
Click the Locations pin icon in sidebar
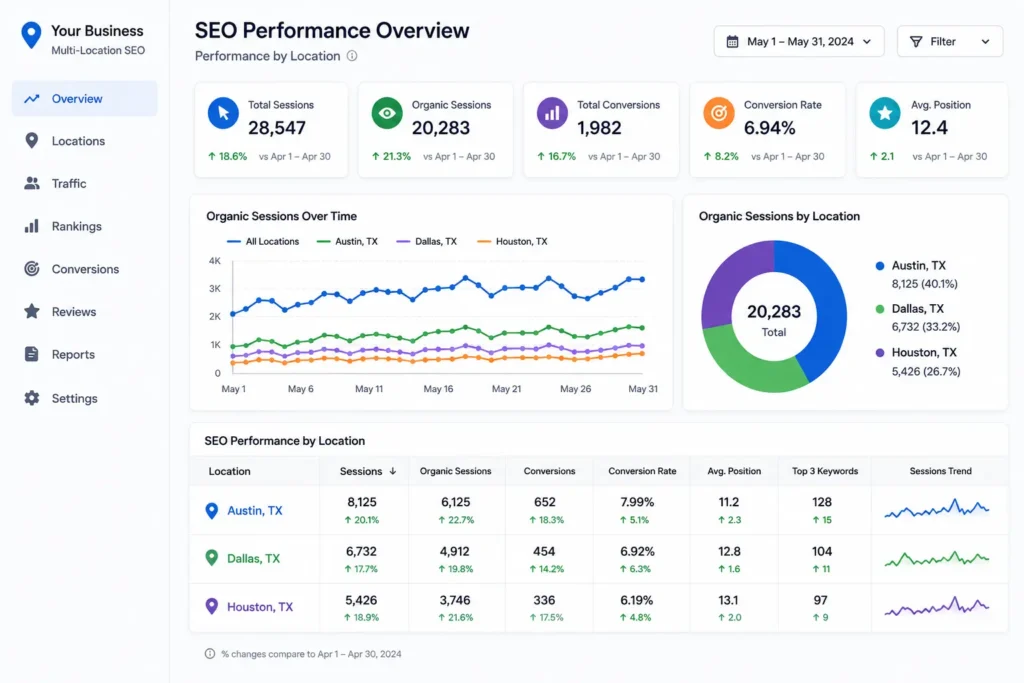31,141
